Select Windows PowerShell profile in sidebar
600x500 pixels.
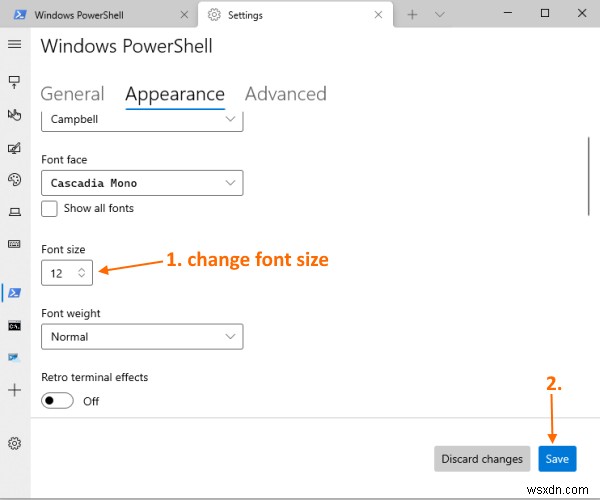coord(15,293)
